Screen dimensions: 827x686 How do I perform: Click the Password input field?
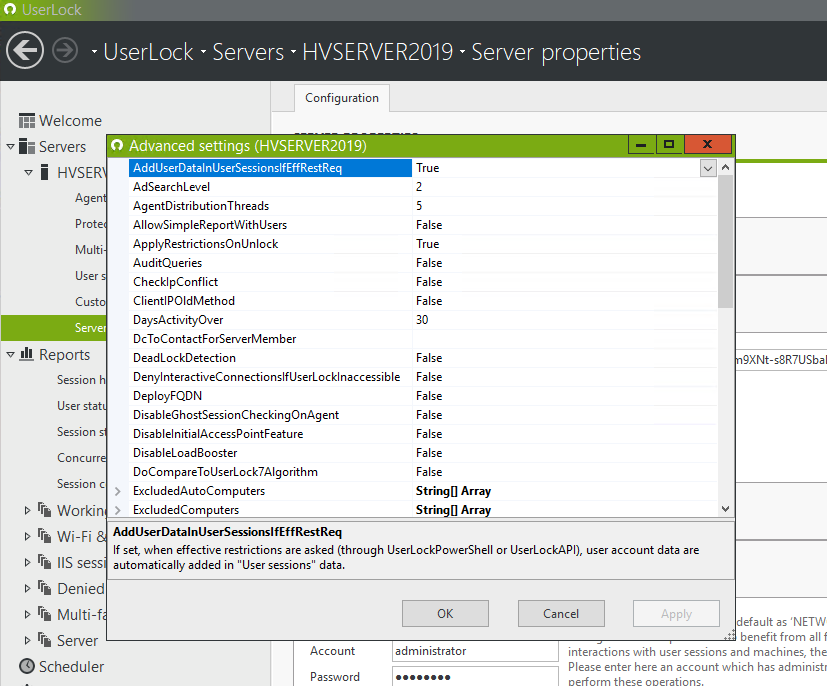(x=475, y=677)
